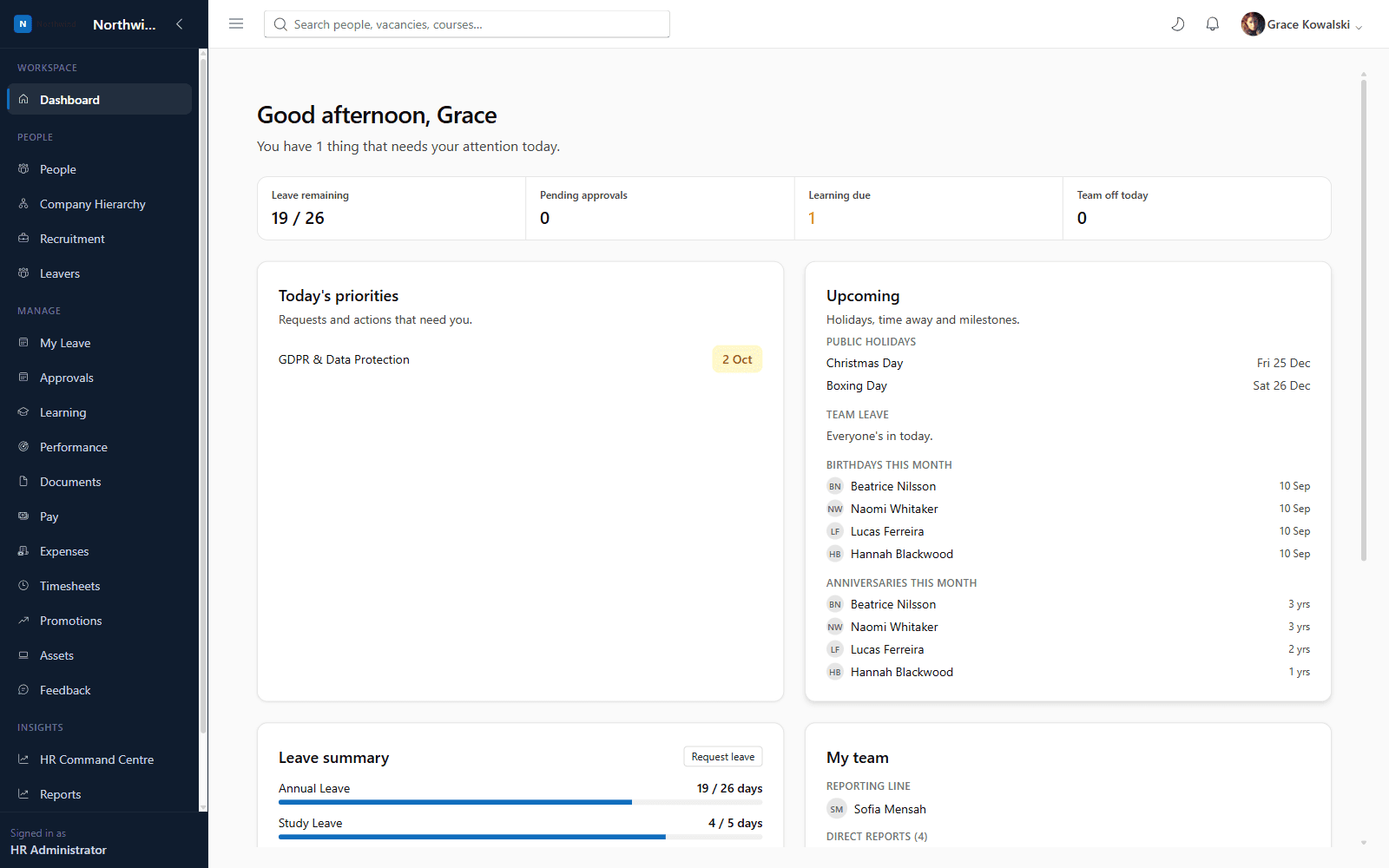
Task: Click the Performance target icon
Action: 23,447
